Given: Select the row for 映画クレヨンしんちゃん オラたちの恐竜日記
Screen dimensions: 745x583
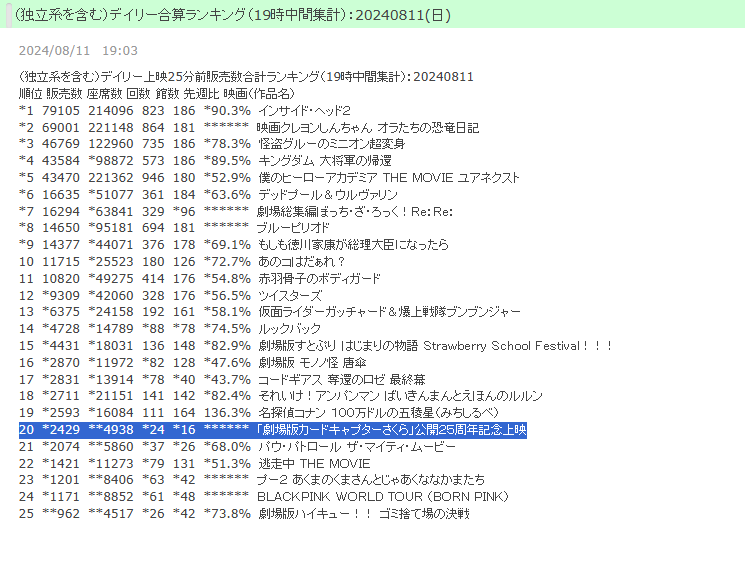Looking at the screenshot, I should click(x=249, y=127).
